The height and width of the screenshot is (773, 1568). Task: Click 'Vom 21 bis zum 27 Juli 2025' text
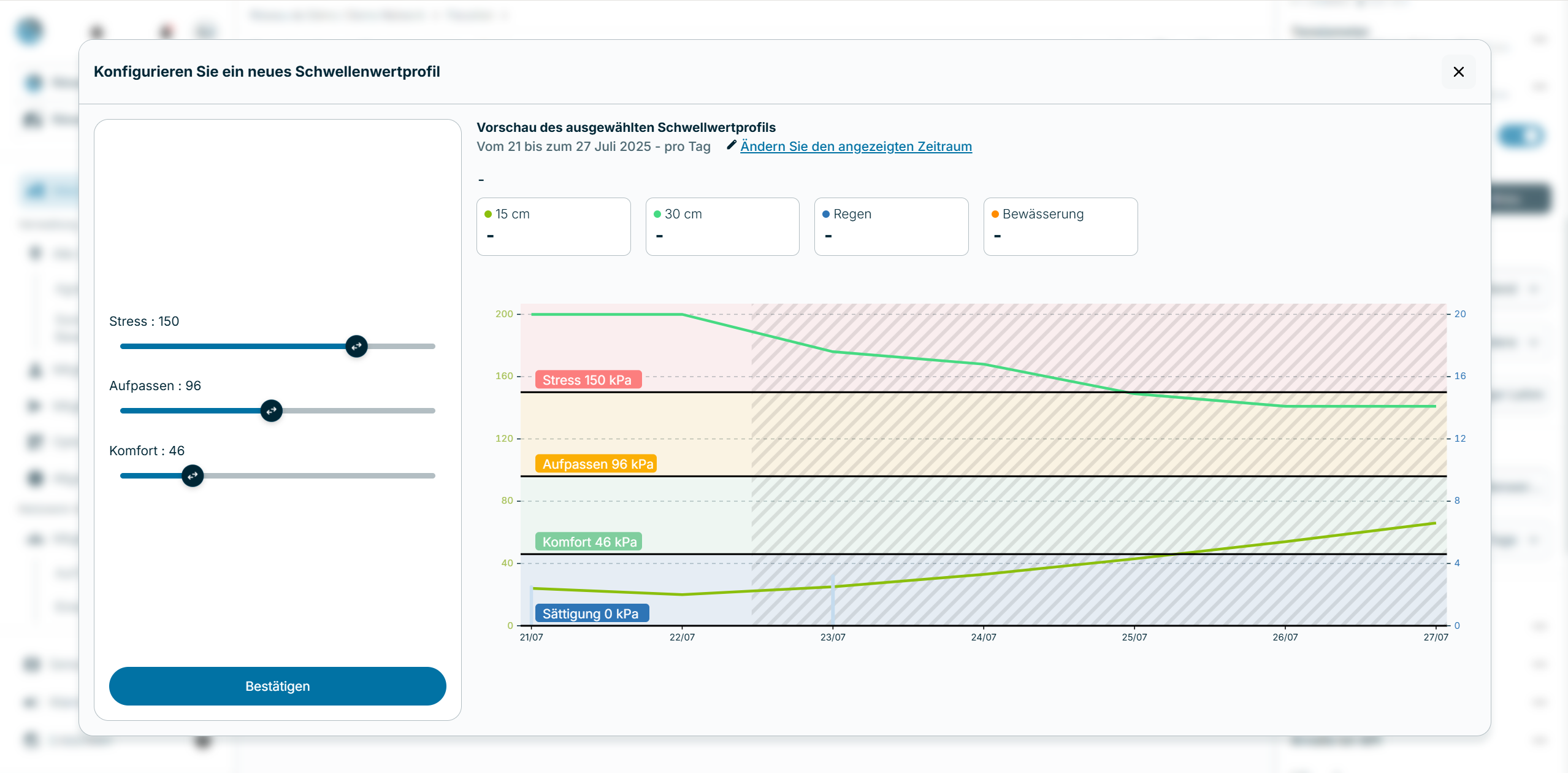pos(564,147)
